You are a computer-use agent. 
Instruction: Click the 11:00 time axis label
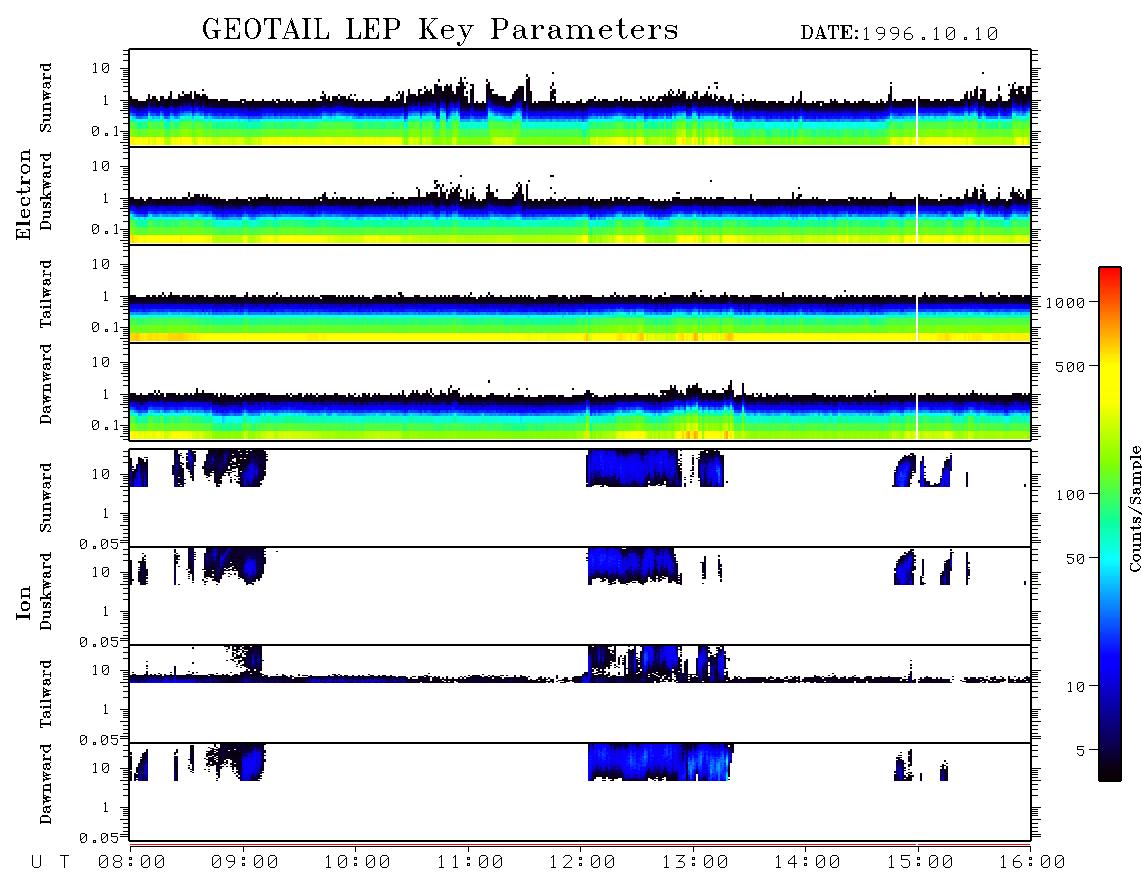click(x=470, y=863)
